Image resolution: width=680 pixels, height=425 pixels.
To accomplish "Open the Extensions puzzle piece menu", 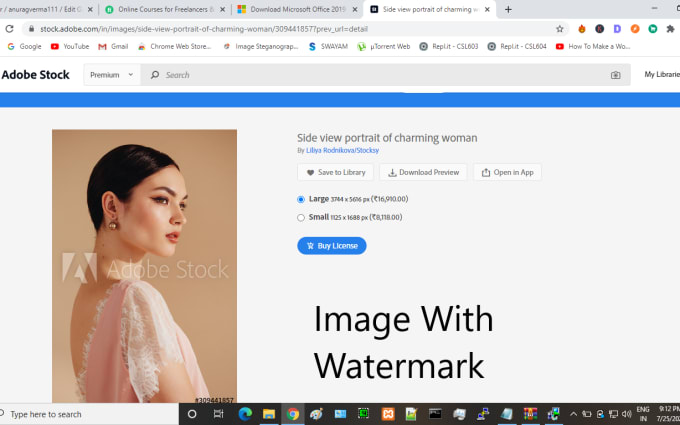I will pos(670,29).
